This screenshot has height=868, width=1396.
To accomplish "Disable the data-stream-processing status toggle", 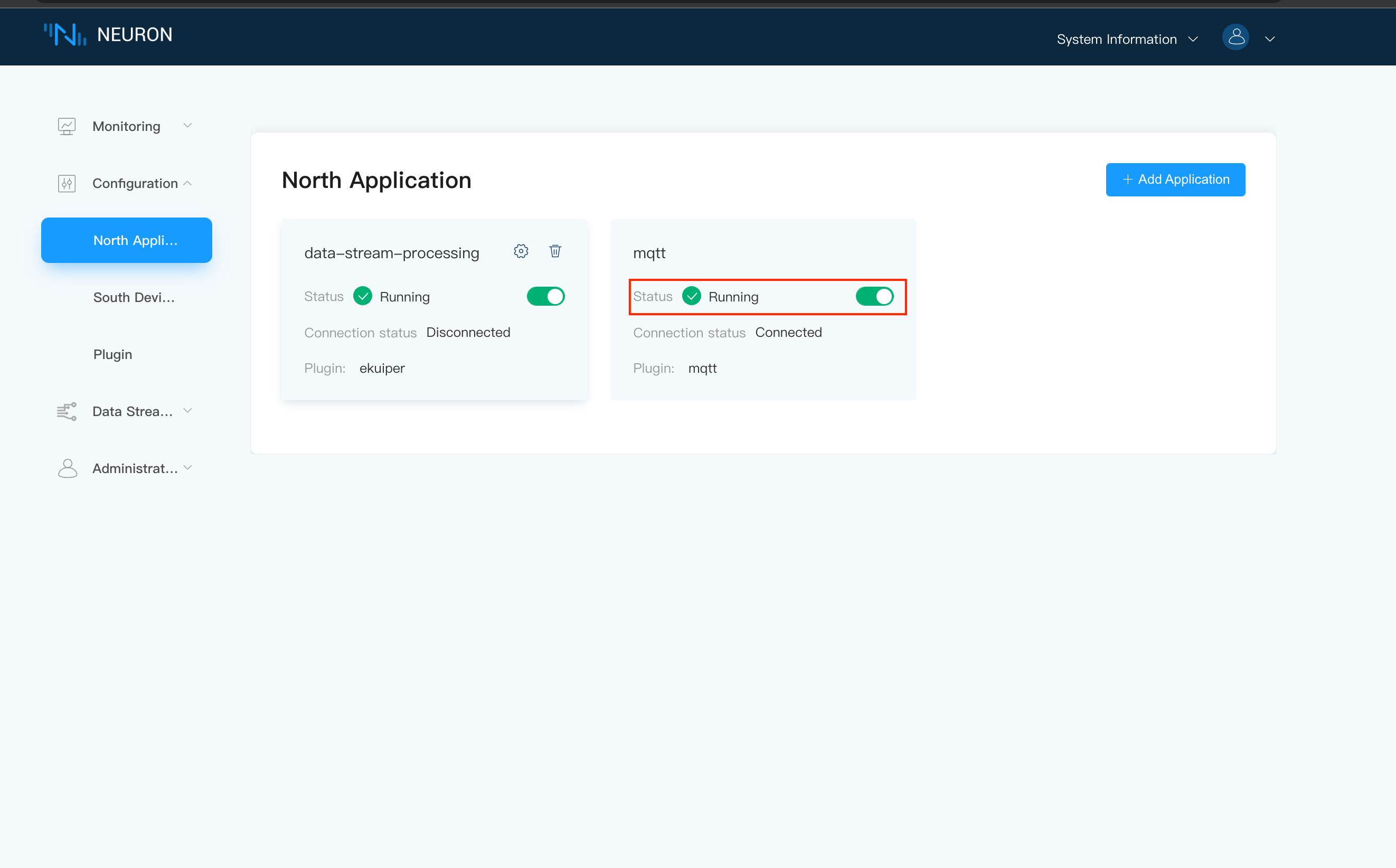I will click(x=546, y=296).
